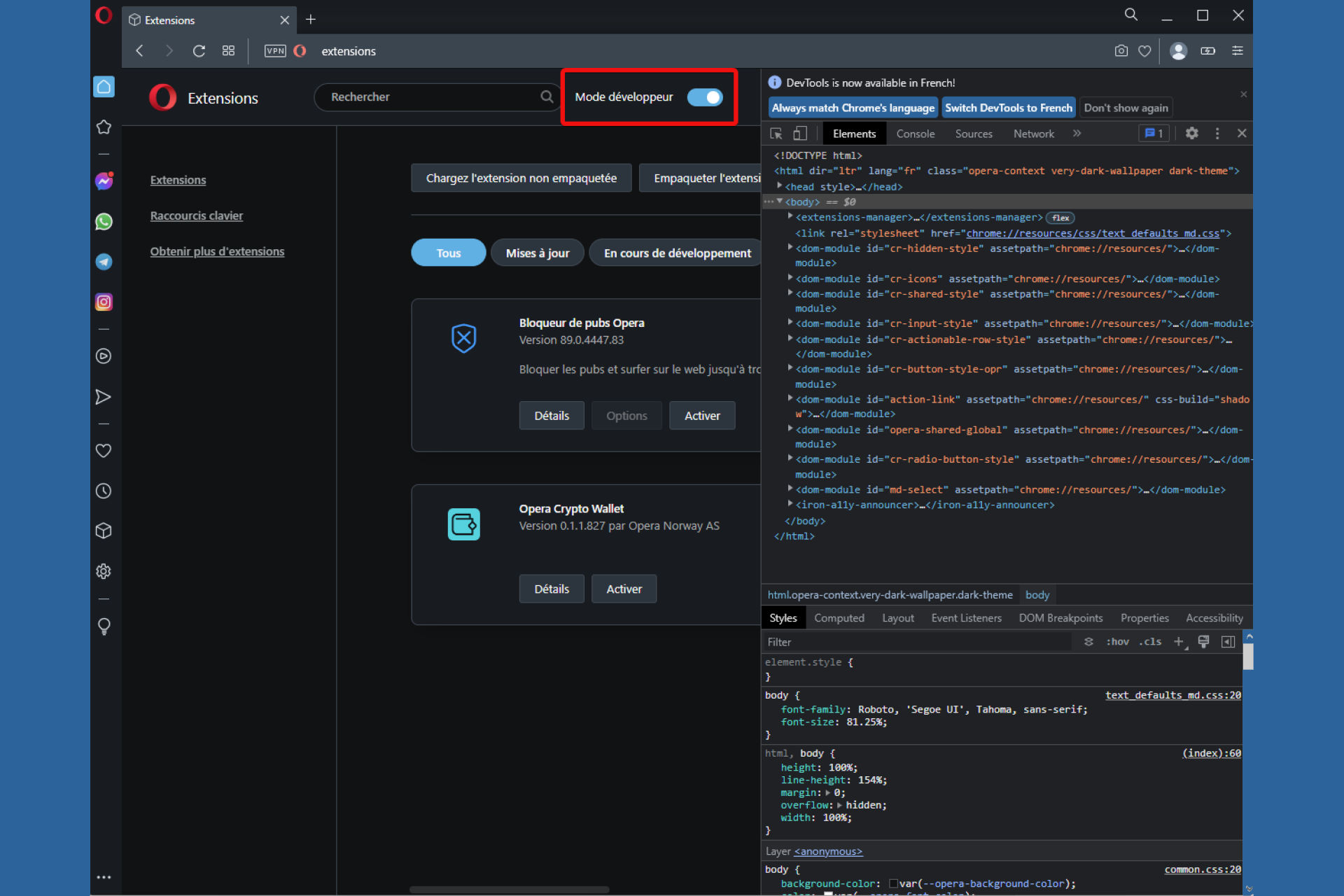The width and height of the screenshot is (1344, 896).
Task: Open the Easy Setup sliders icon
Action: point(1238,51)
